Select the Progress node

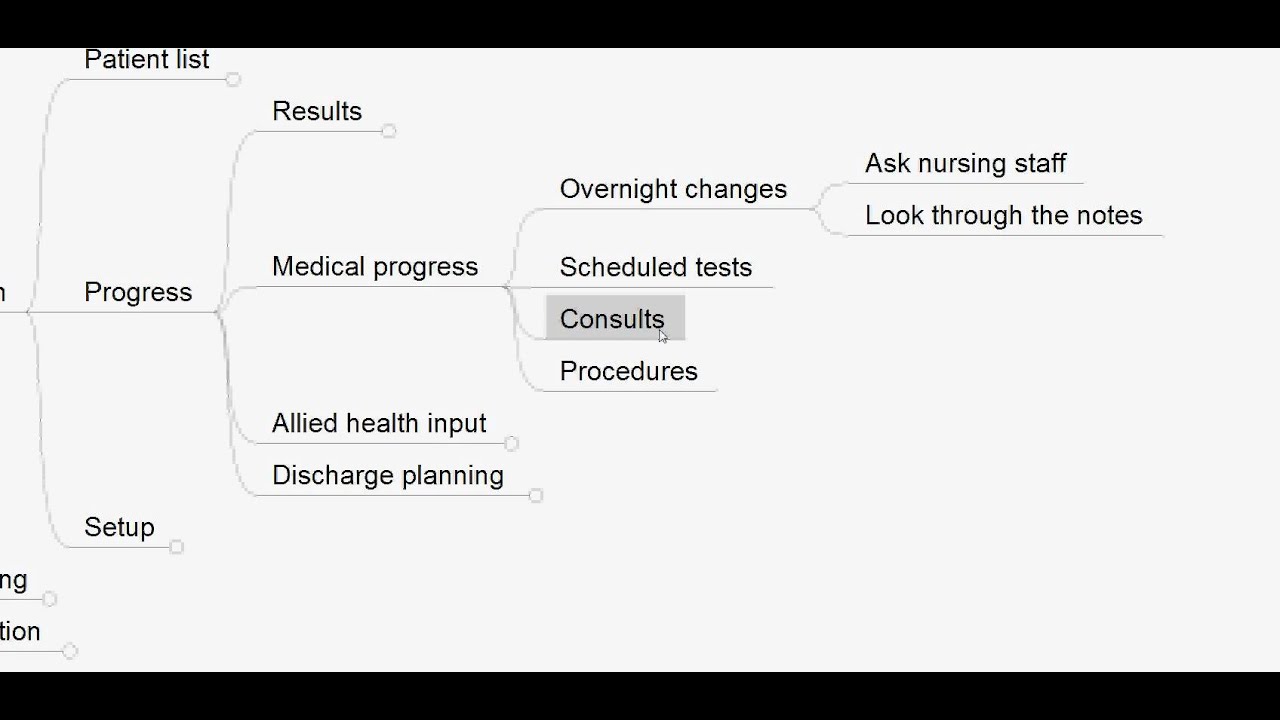tap(138, 292)
